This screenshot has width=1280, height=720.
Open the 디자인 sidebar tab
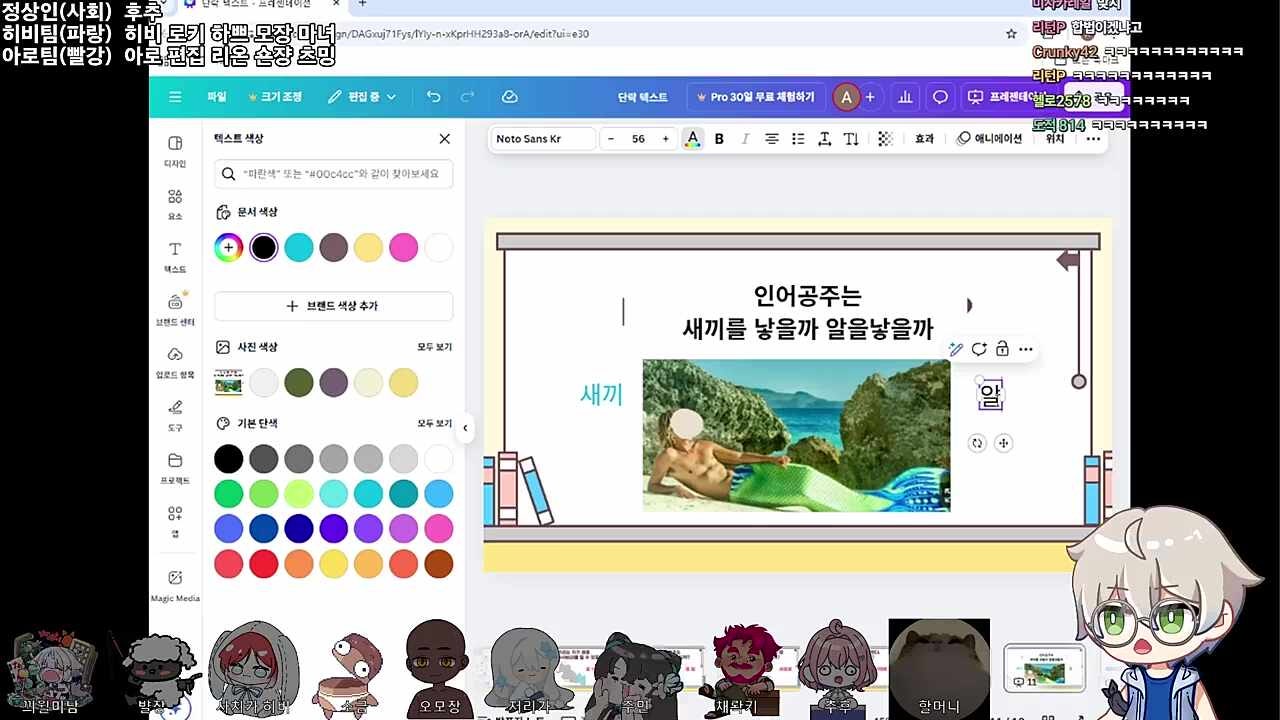pyautogui.click(x=175, y=151)
